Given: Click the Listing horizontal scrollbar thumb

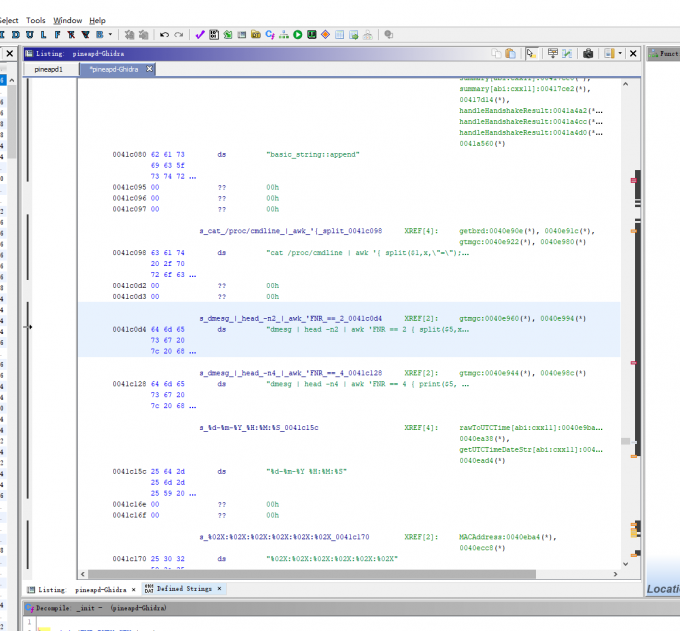Looking at the screenshot, I should coord(312,574).
